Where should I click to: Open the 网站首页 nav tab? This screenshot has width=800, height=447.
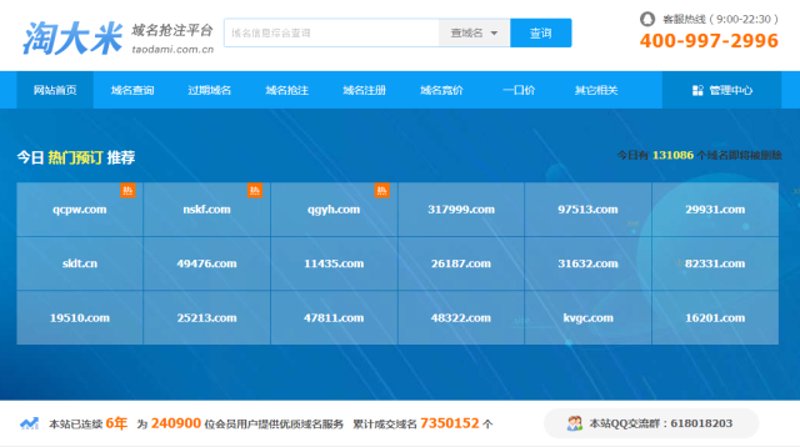pos(55,90)
